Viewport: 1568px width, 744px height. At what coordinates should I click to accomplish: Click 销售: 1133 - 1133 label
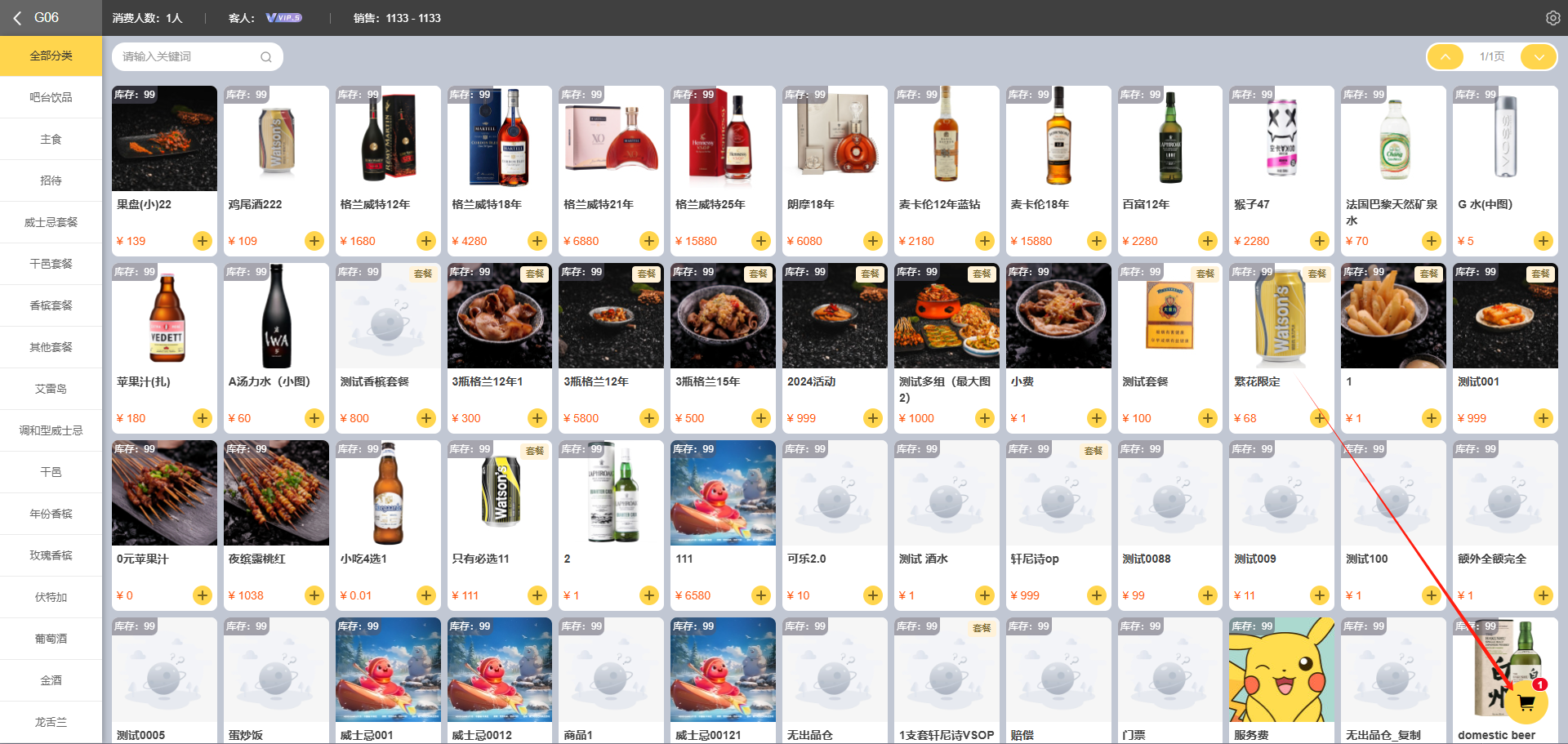tap(397, 18)
